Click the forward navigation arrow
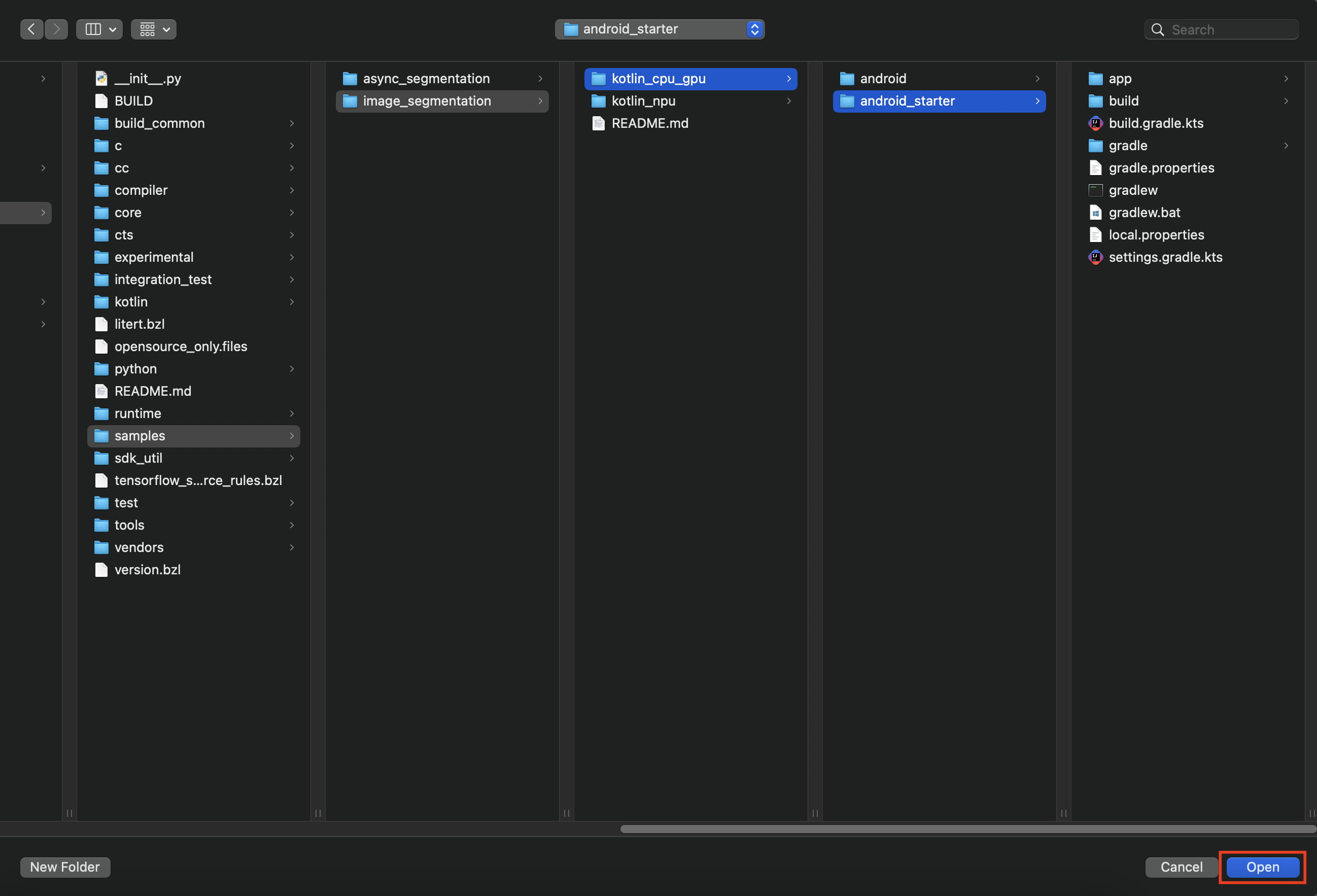Viewport: 1317px width, 896px height. click(x=56, y=29)
